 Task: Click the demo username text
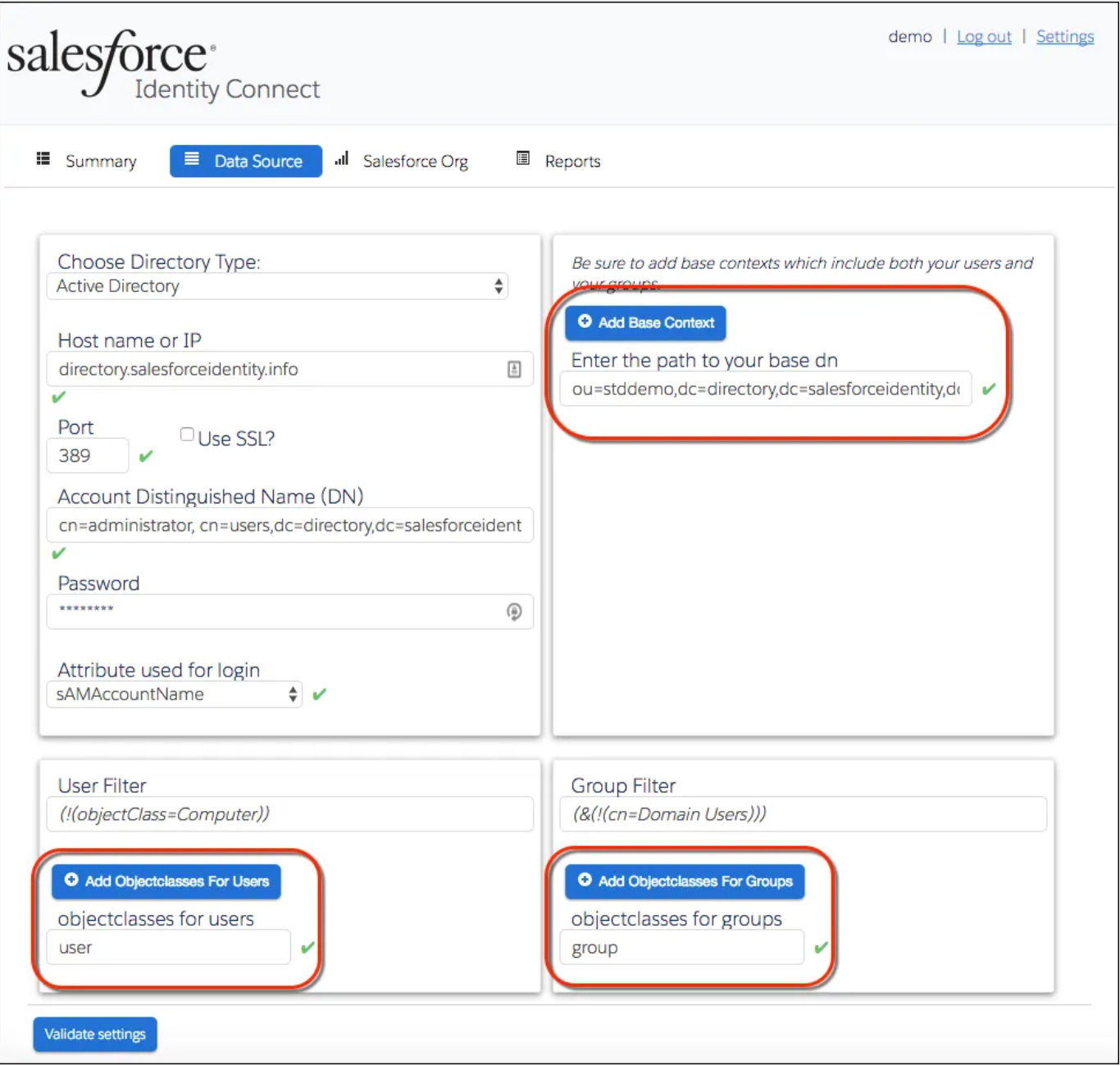point(910,37)
